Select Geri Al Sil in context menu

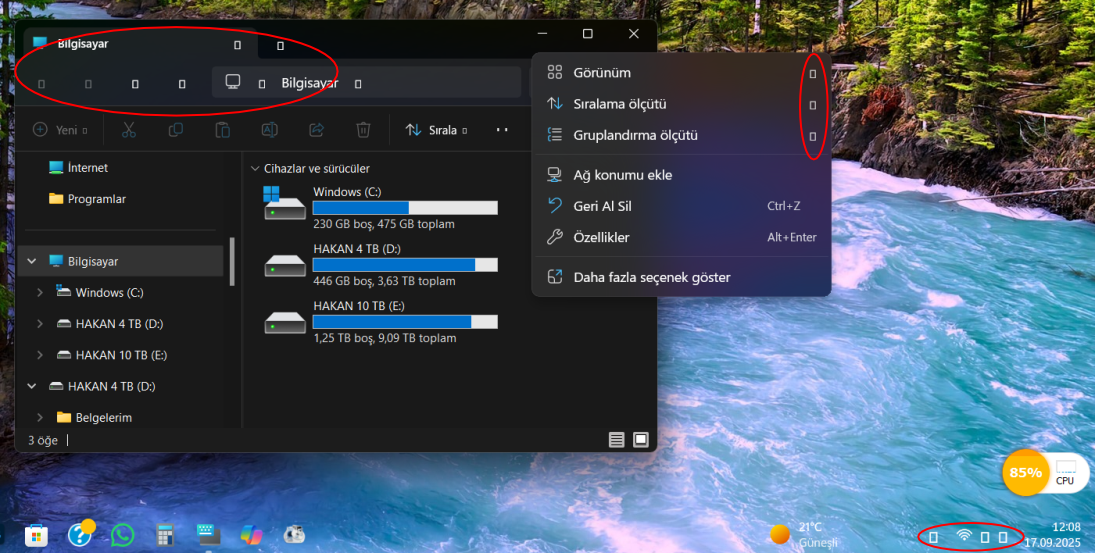[x=682, y=207]
